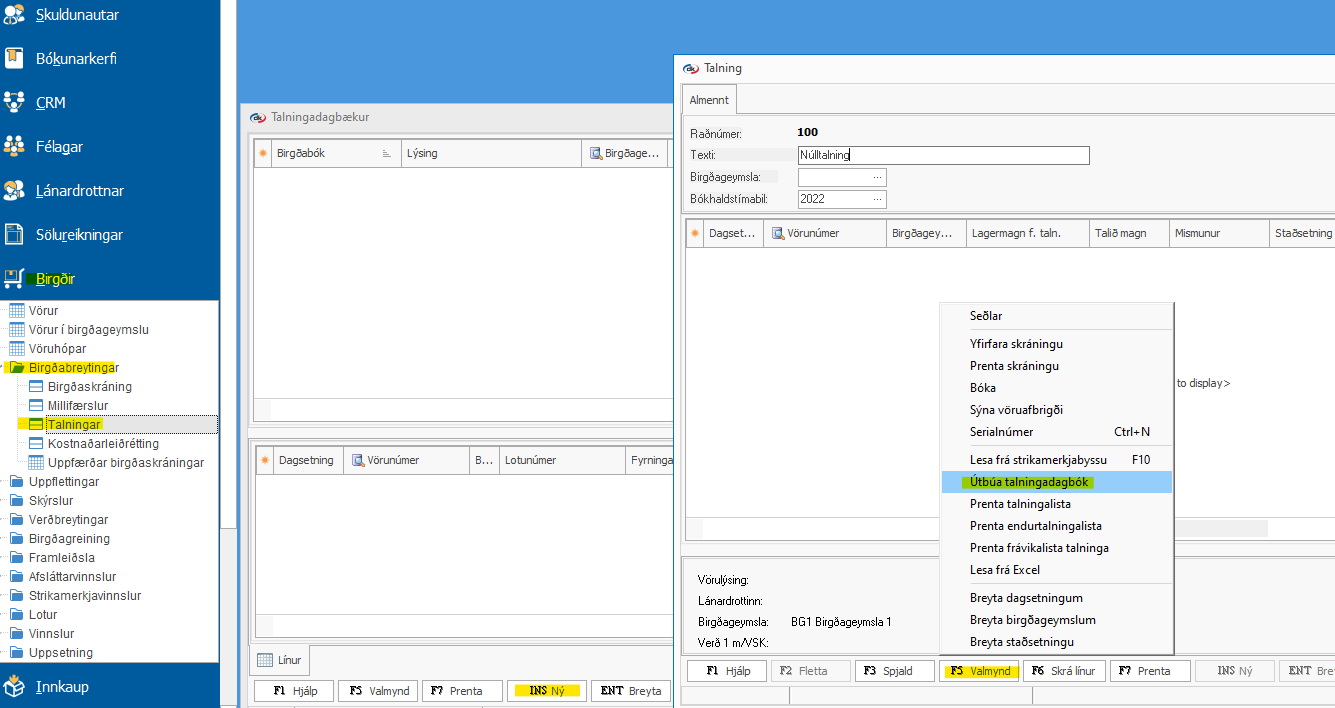The image size is (1335, 708).
Task: Open the CRM module icon
Action: pyautogui.click(x=14, y=102)
